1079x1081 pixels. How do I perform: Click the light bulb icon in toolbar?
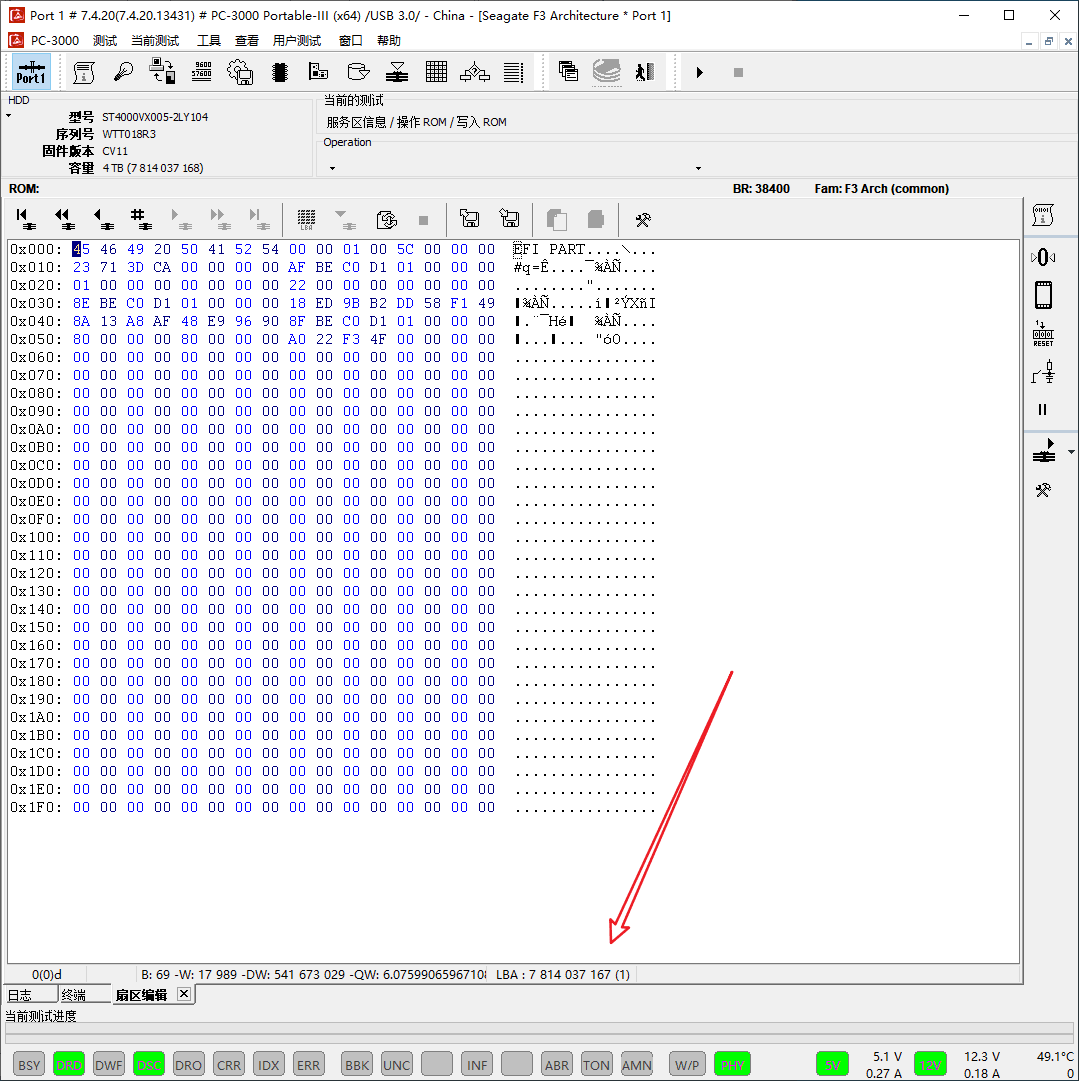pos(123,72)
